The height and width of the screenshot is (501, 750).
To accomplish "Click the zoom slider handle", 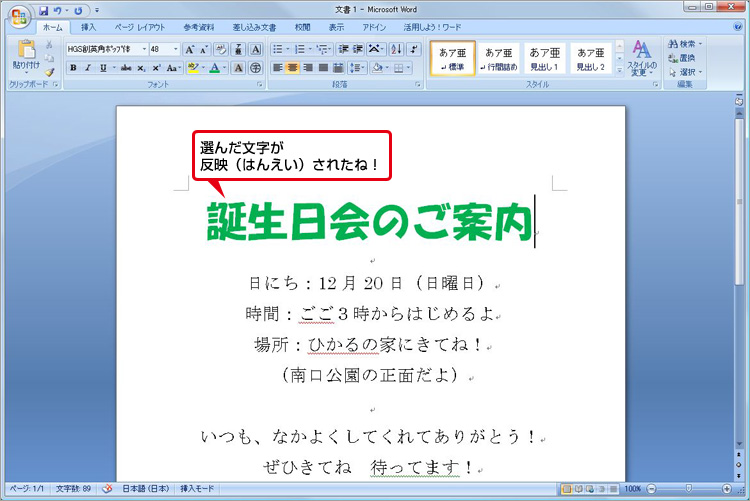I will [x=688, y=489].
